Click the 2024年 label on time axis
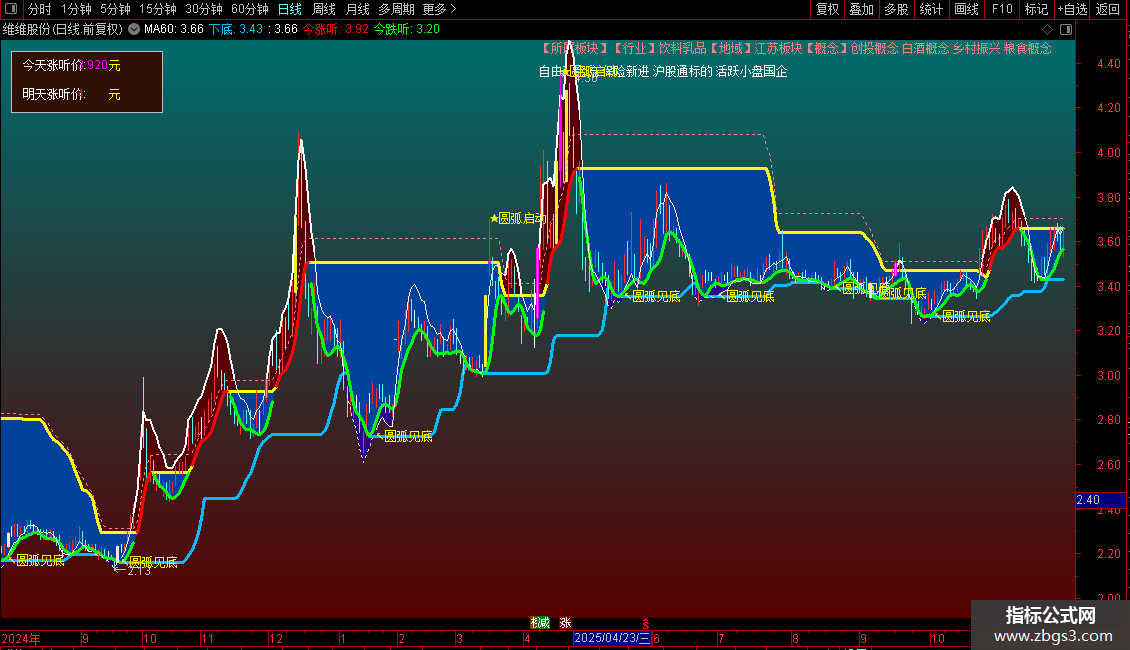This screenshot has width=1130, height=650. (x=21, y=639)
